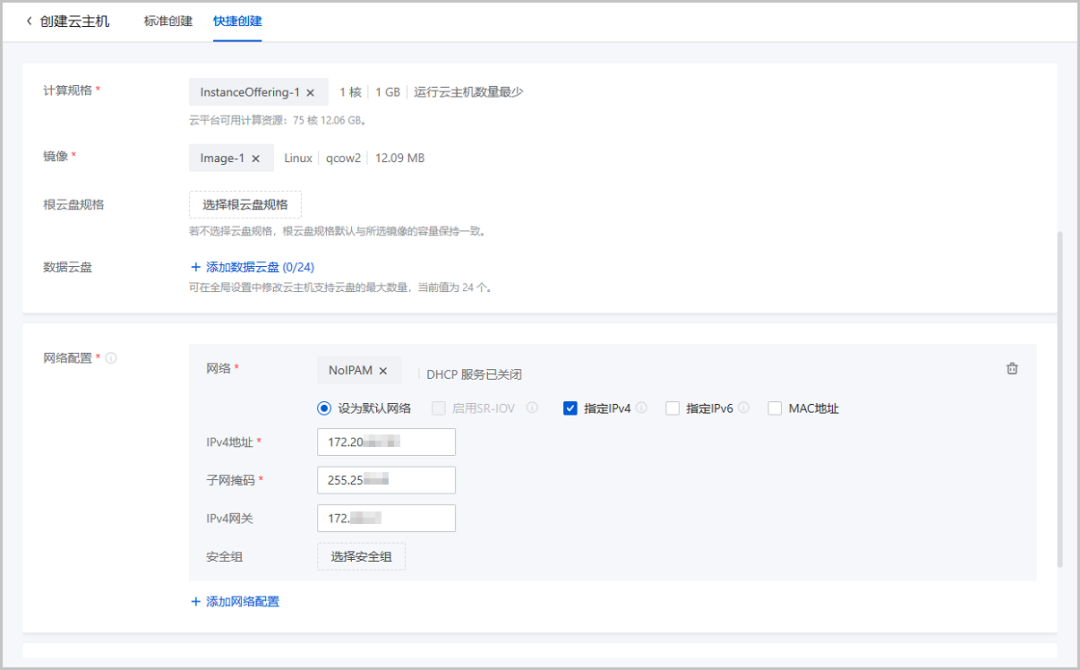Remove the Image-1 tag using its X
This screenshot has width=1080, height=670.
[256, 158]
